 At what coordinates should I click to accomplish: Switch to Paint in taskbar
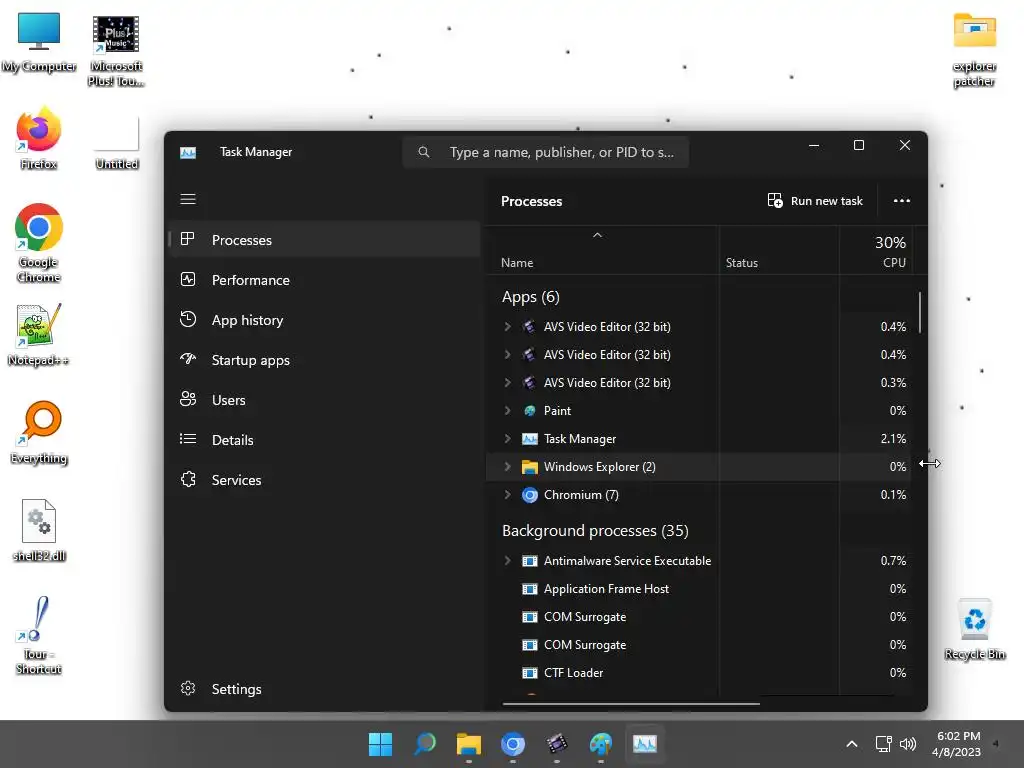[x=601, y=744]
